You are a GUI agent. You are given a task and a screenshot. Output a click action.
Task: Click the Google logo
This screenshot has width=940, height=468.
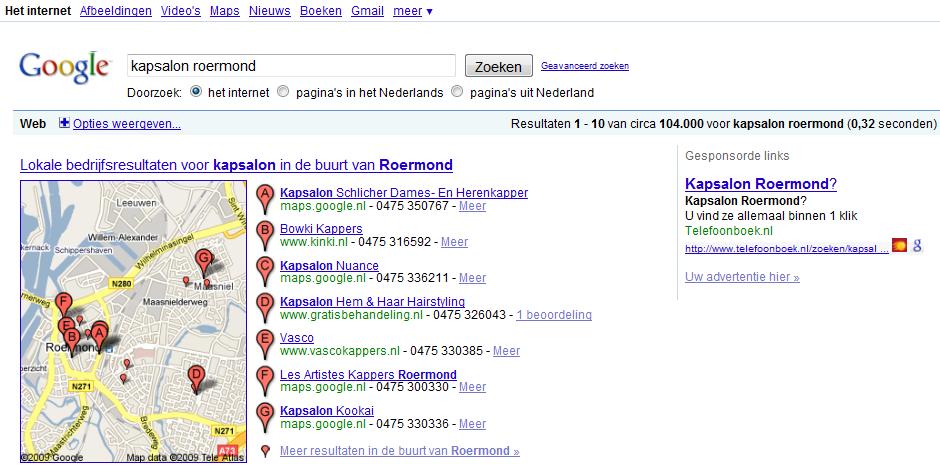[64, 67]
